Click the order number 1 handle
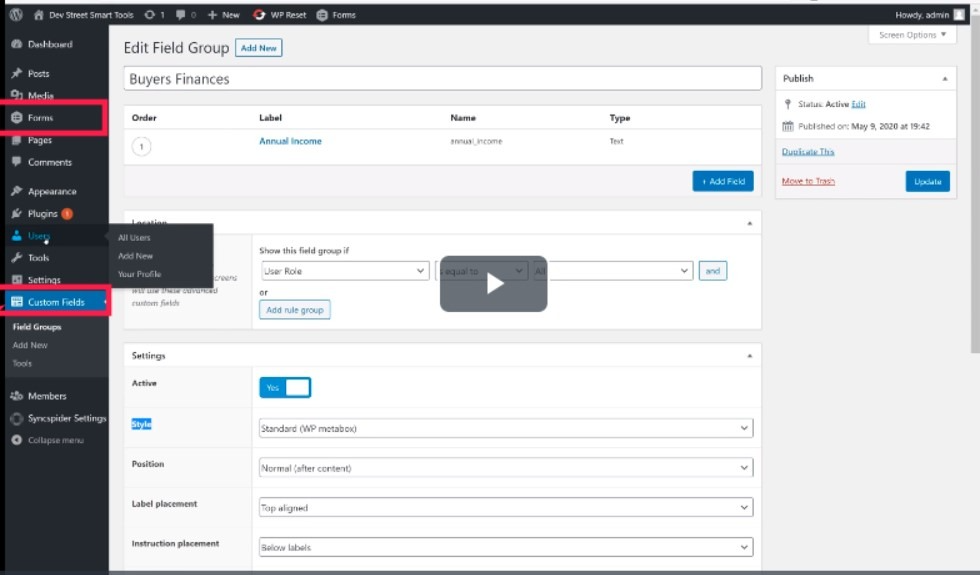 coord(141,147)
